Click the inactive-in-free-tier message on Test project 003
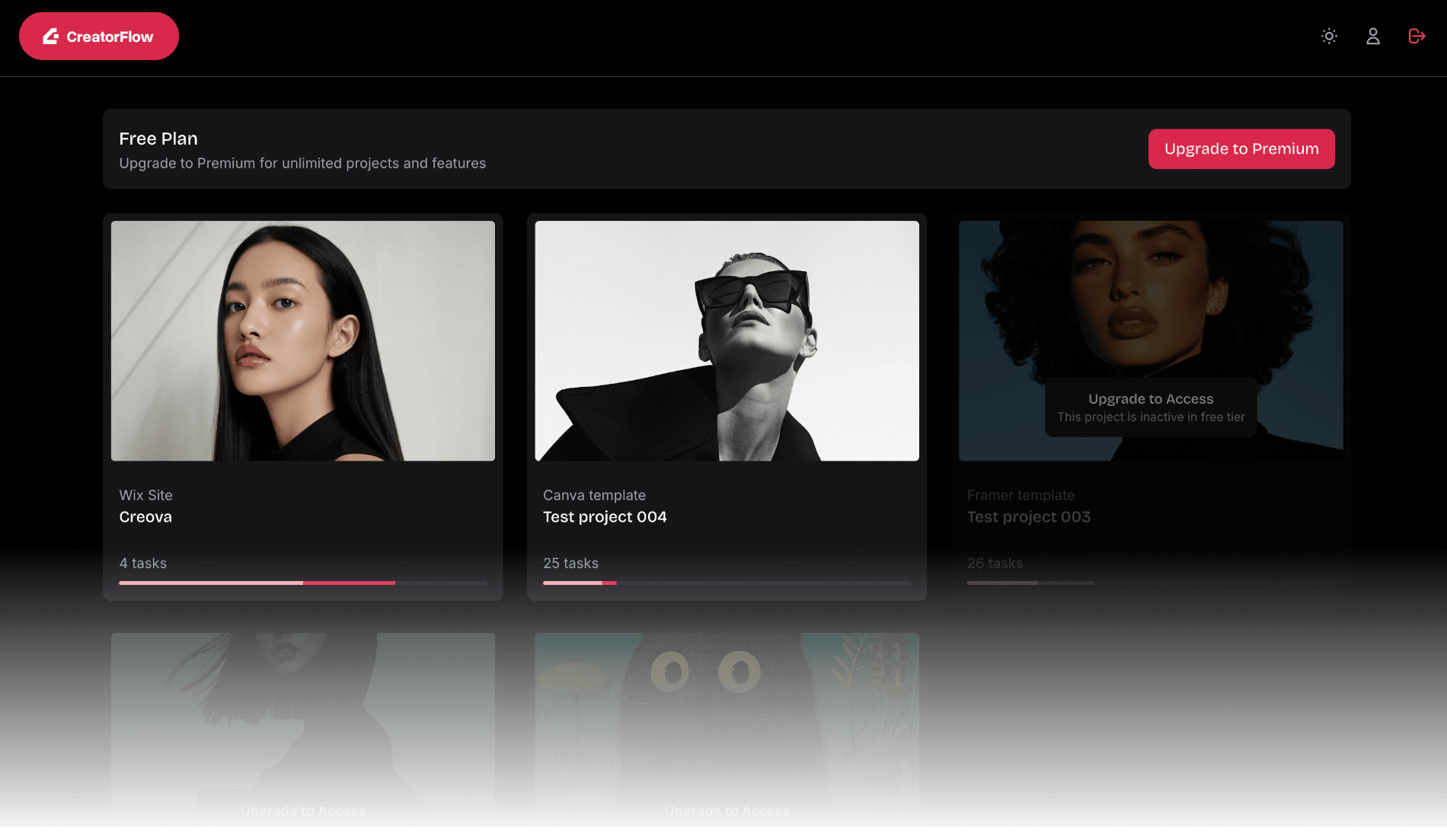Viewport: 1447px width, 840px height. (x=1151, y=417)
